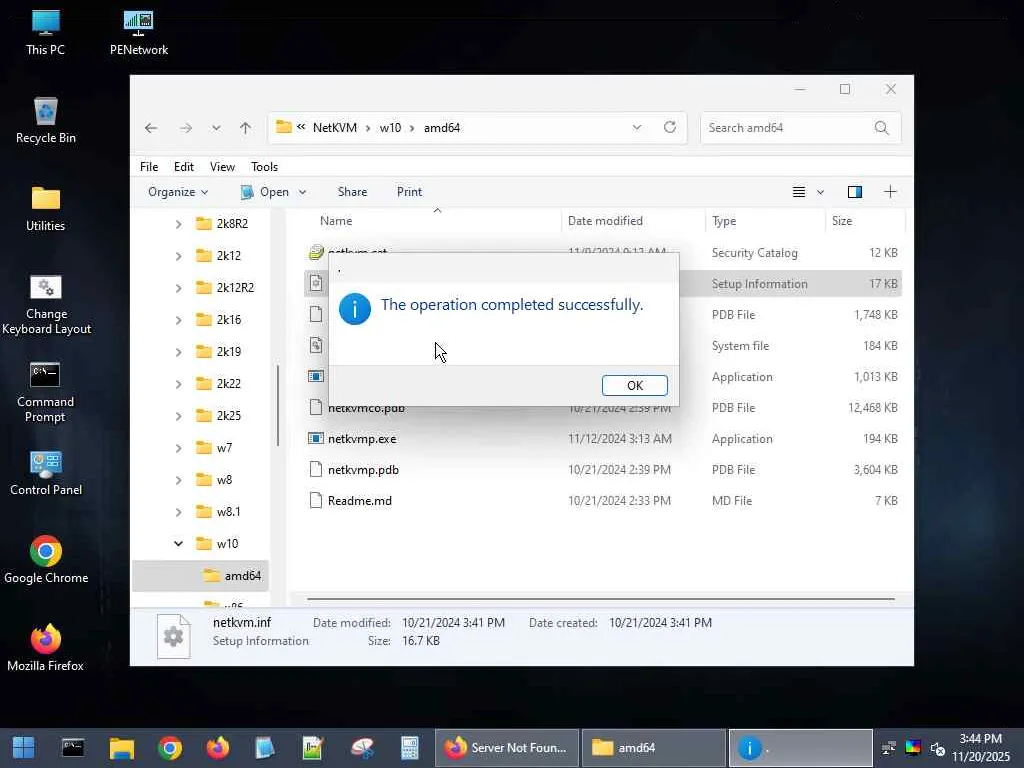Open the Organize dropdown
This screenshot has width=1024, height=768.
pos(178,192)
